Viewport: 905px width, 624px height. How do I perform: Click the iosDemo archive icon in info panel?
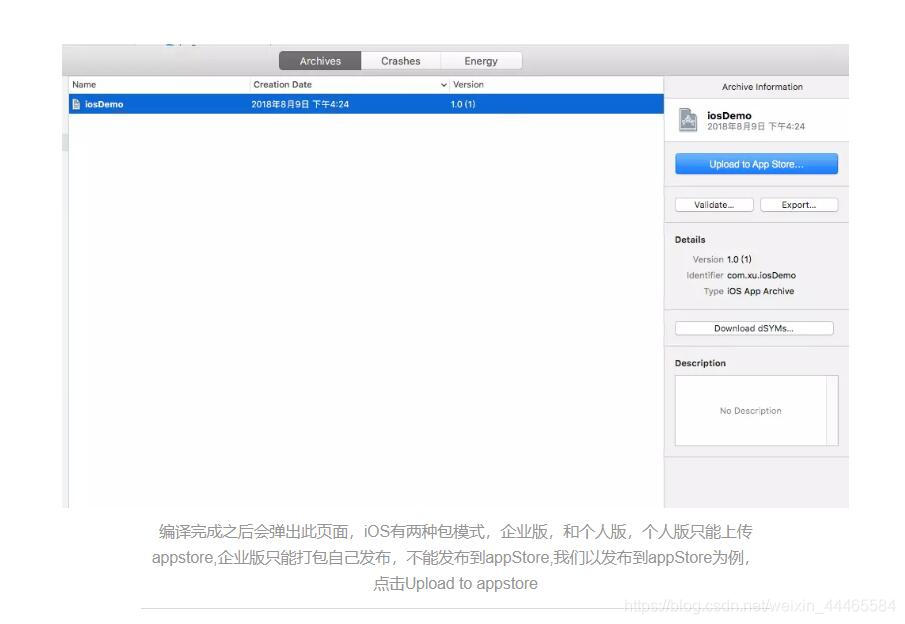point(688,120)
